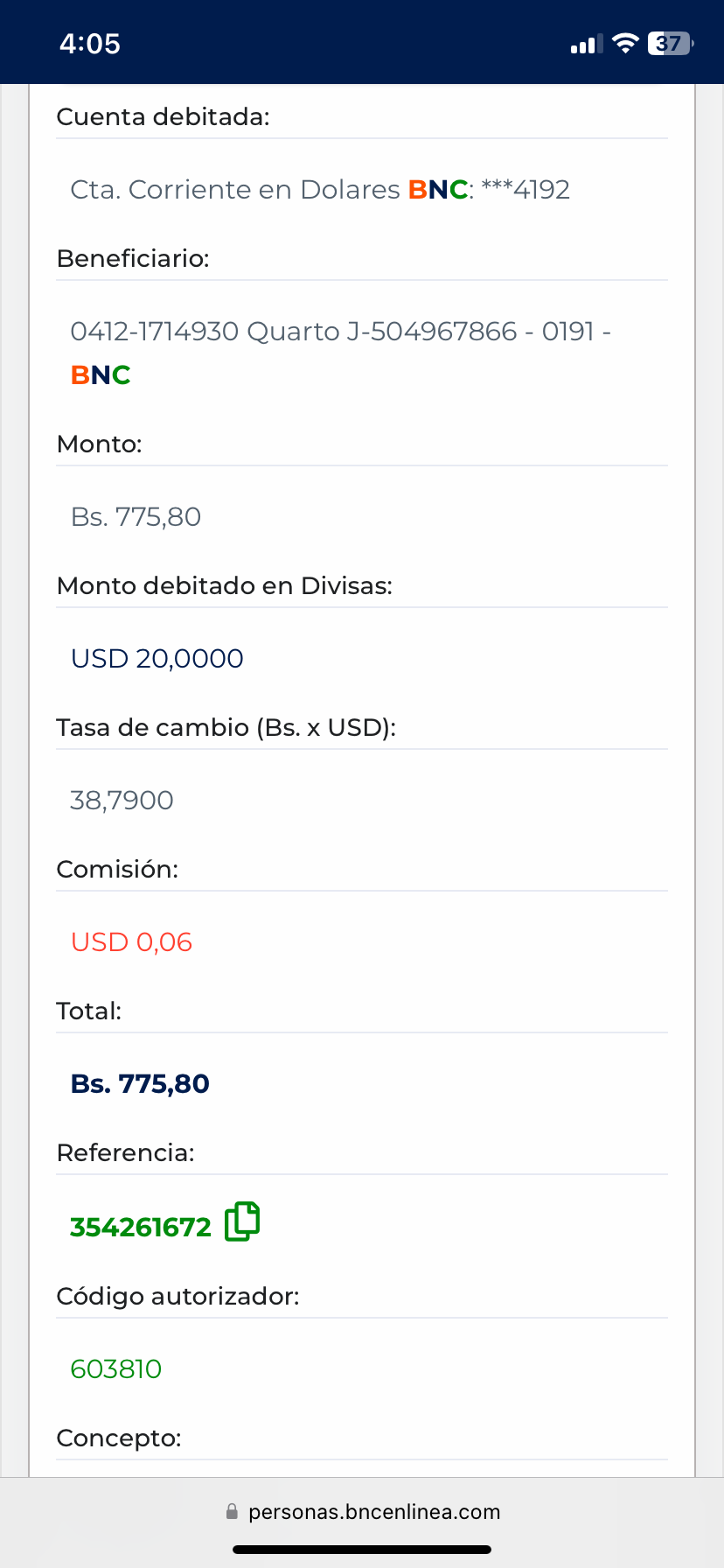Tap the padlock icon in the address bar
The image size is (724, 1568).
pos(232,1511)
